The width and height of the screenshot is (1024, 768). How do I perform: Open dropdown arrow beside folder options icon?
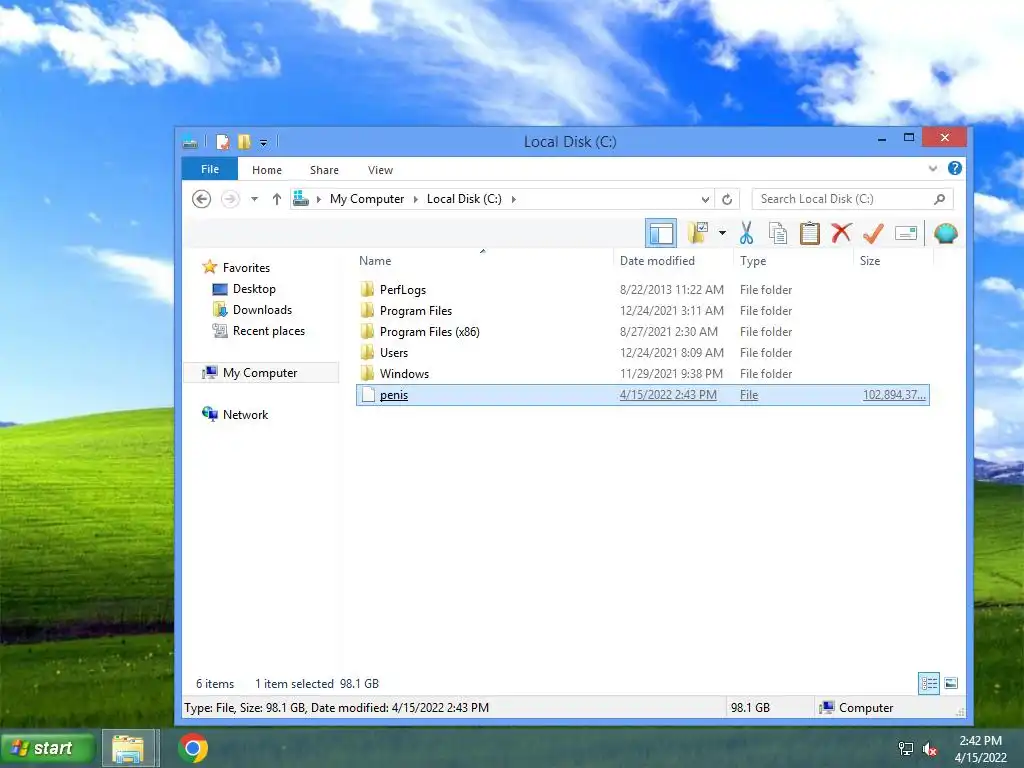[722, 233]
